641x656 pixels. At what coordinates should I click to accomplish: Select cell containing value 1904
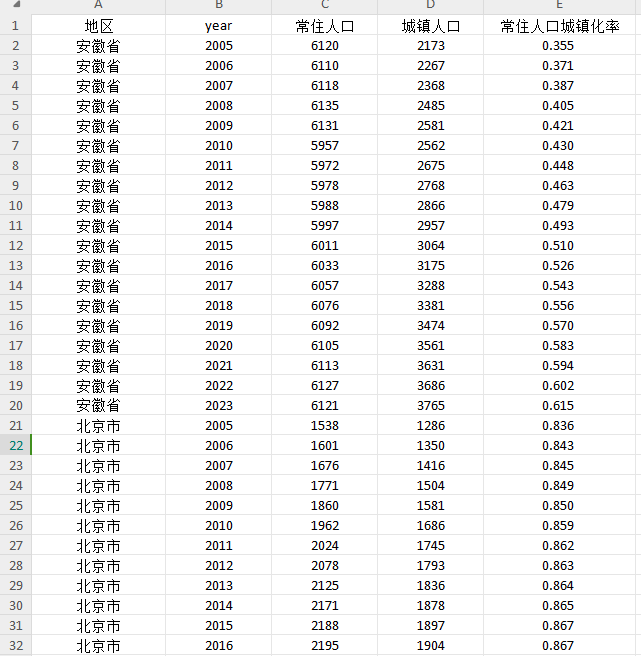430,646
